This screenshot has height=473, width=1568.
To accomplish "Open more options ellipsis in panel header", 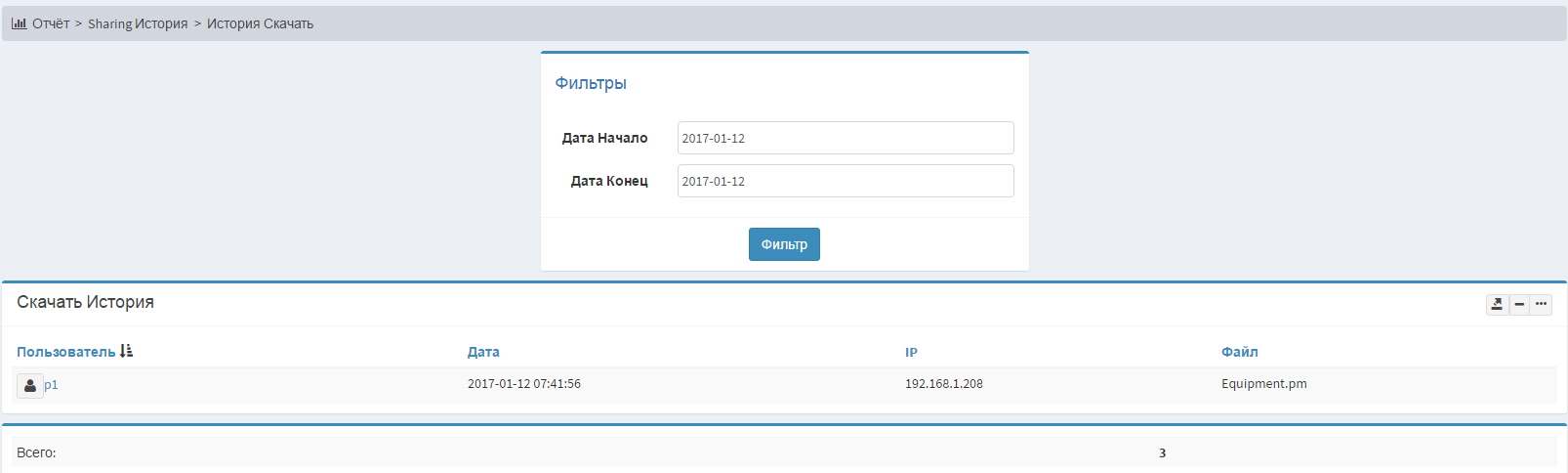I will click(x=1541, y=304).
